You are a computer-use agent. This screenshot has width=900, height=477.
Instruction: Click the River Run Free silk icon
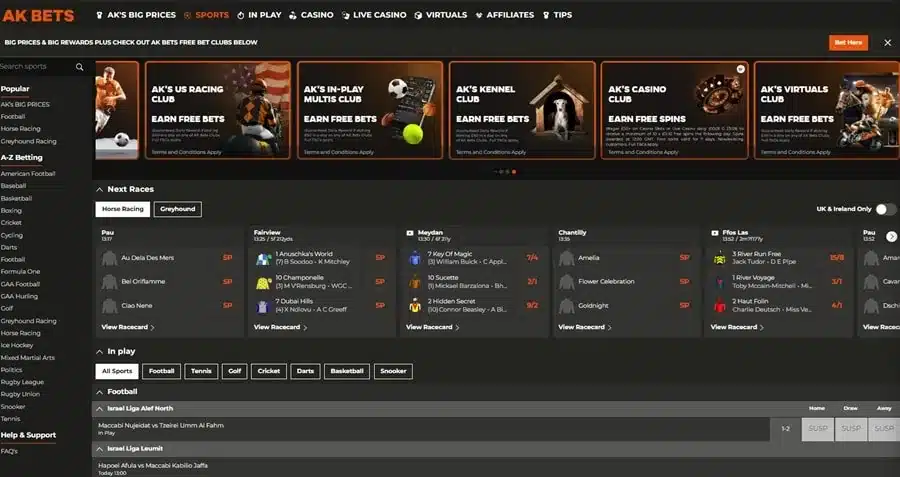click(720, 258)
